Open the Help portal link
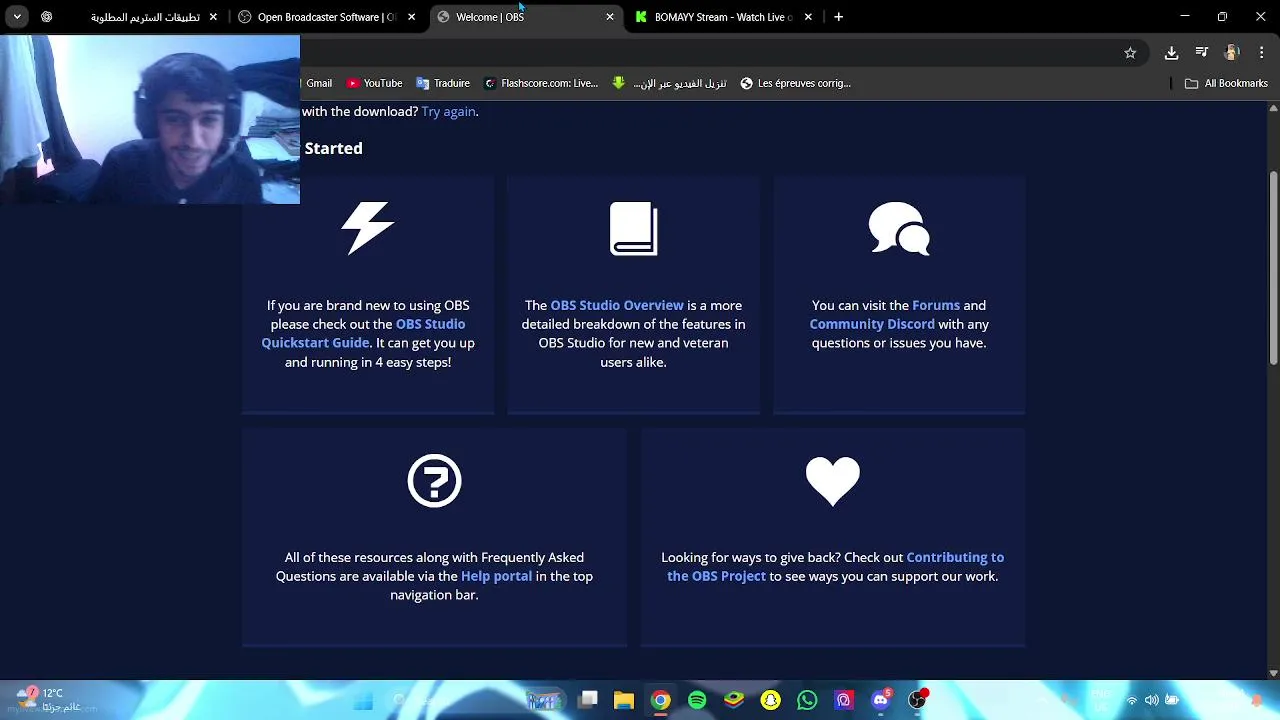 pyautogui.click(x=496, y=576)
